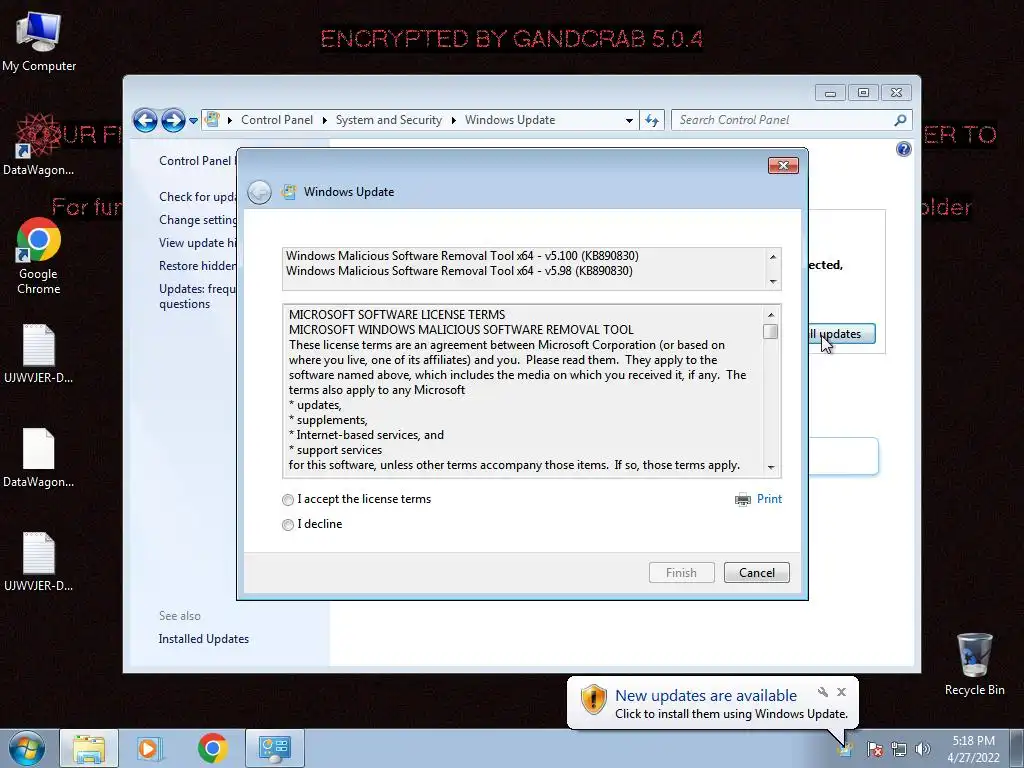Viewport: 1024px width, 768px height.
Task: Click the taskbar clock showing 5:18 PM
Action: pos(973,749)
